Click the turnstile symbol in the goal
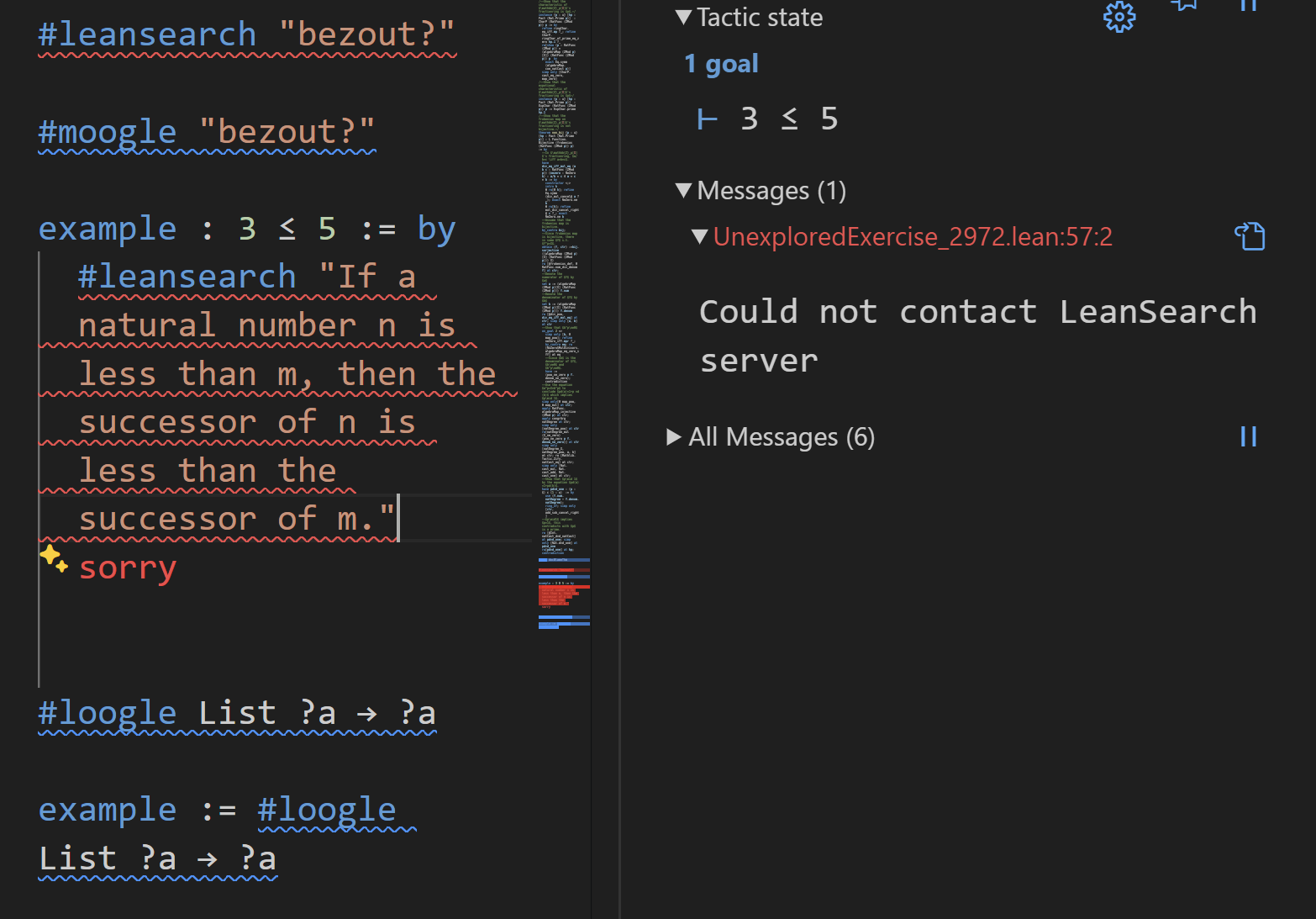The width and height of the screenshot is (1316, 919). pyautogui.click(x=708, y=119)
